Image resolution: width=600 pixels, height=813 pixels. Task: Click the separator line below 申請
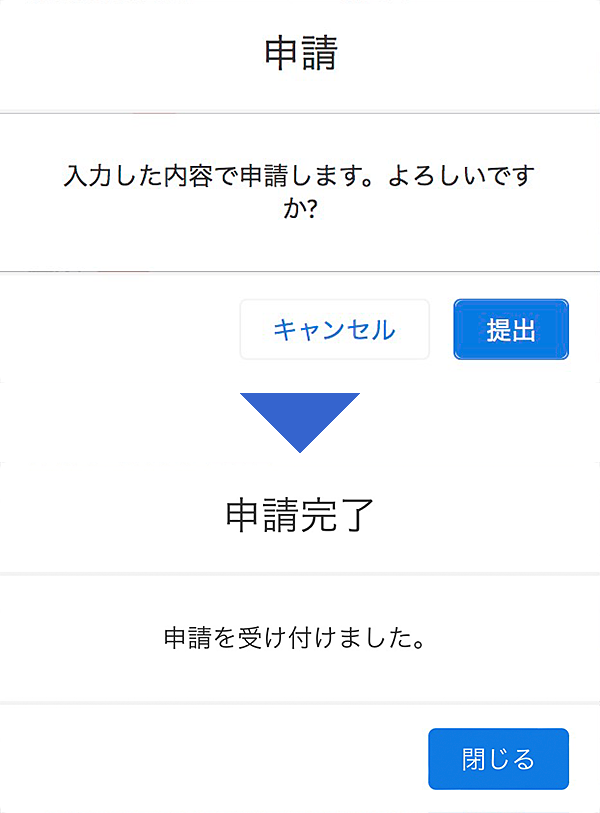(299, 106)
